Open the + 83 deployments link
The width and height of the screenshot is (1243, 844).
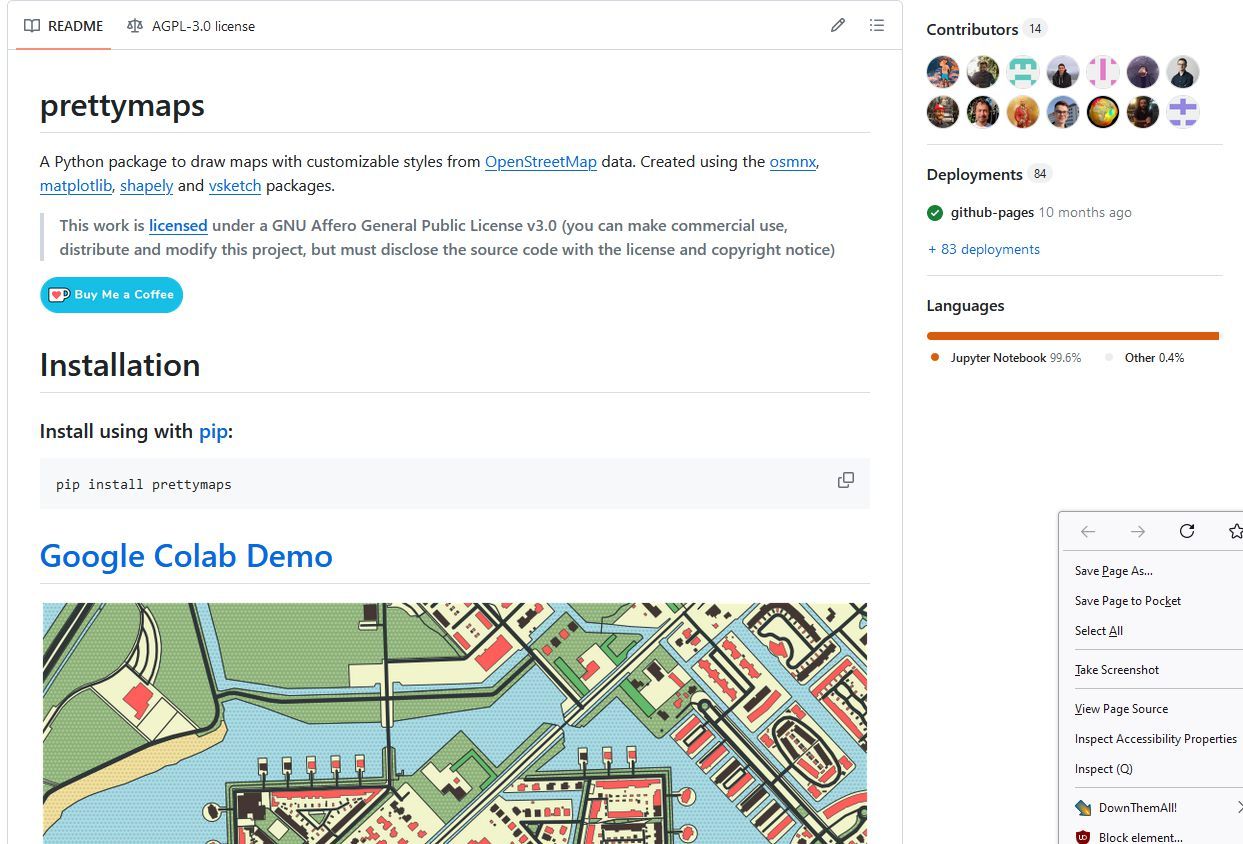coord(983,250)
